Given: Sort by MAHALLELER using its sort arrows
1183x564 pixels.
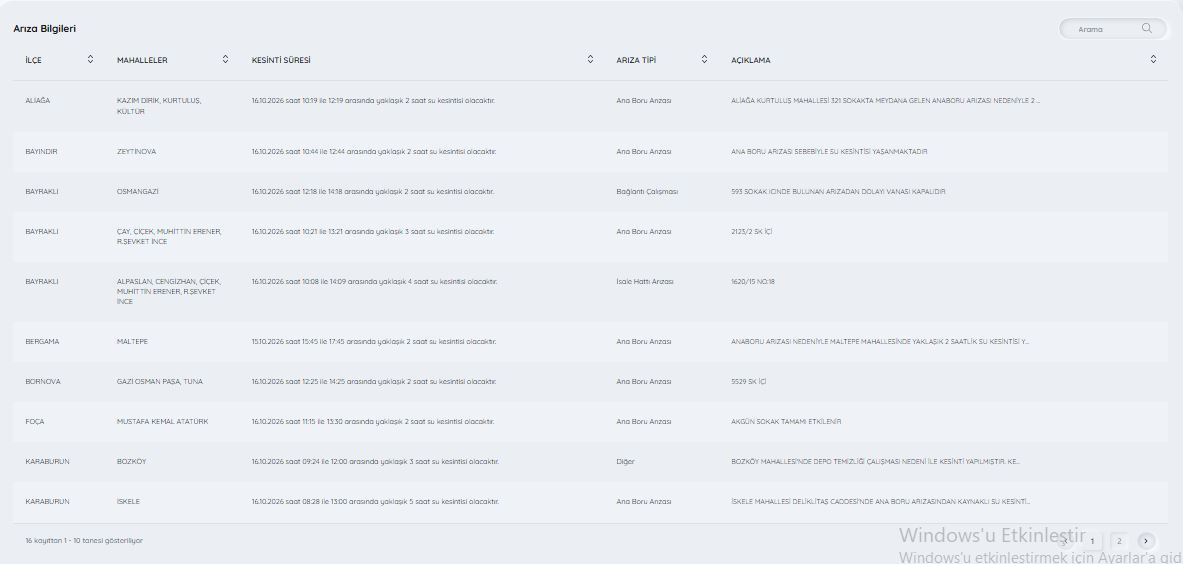Looking at the screenshot, I should [x=225, y=60].
